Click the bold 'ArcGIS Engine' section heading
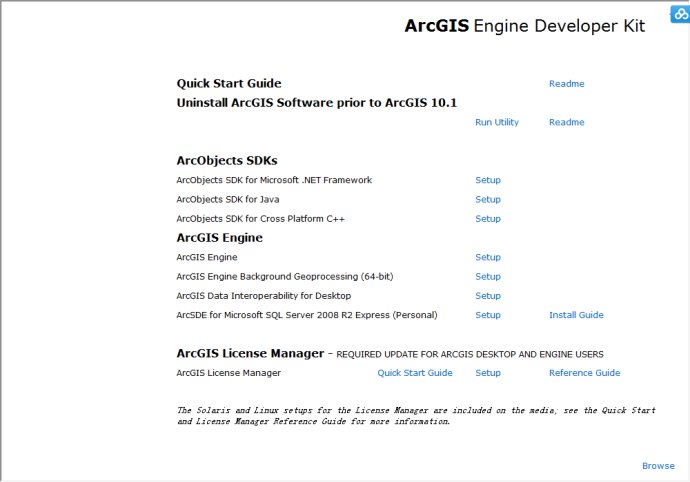This screenshot has width=690, height=482. pos(220,238)
